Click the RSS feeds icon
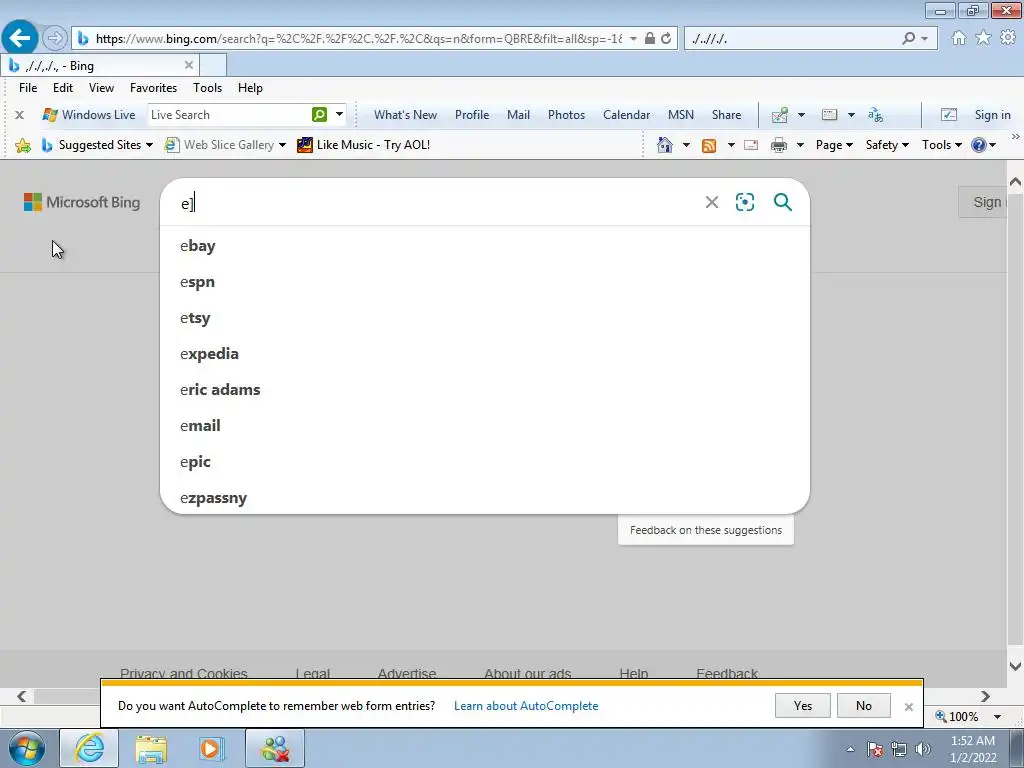 (709, 146)
